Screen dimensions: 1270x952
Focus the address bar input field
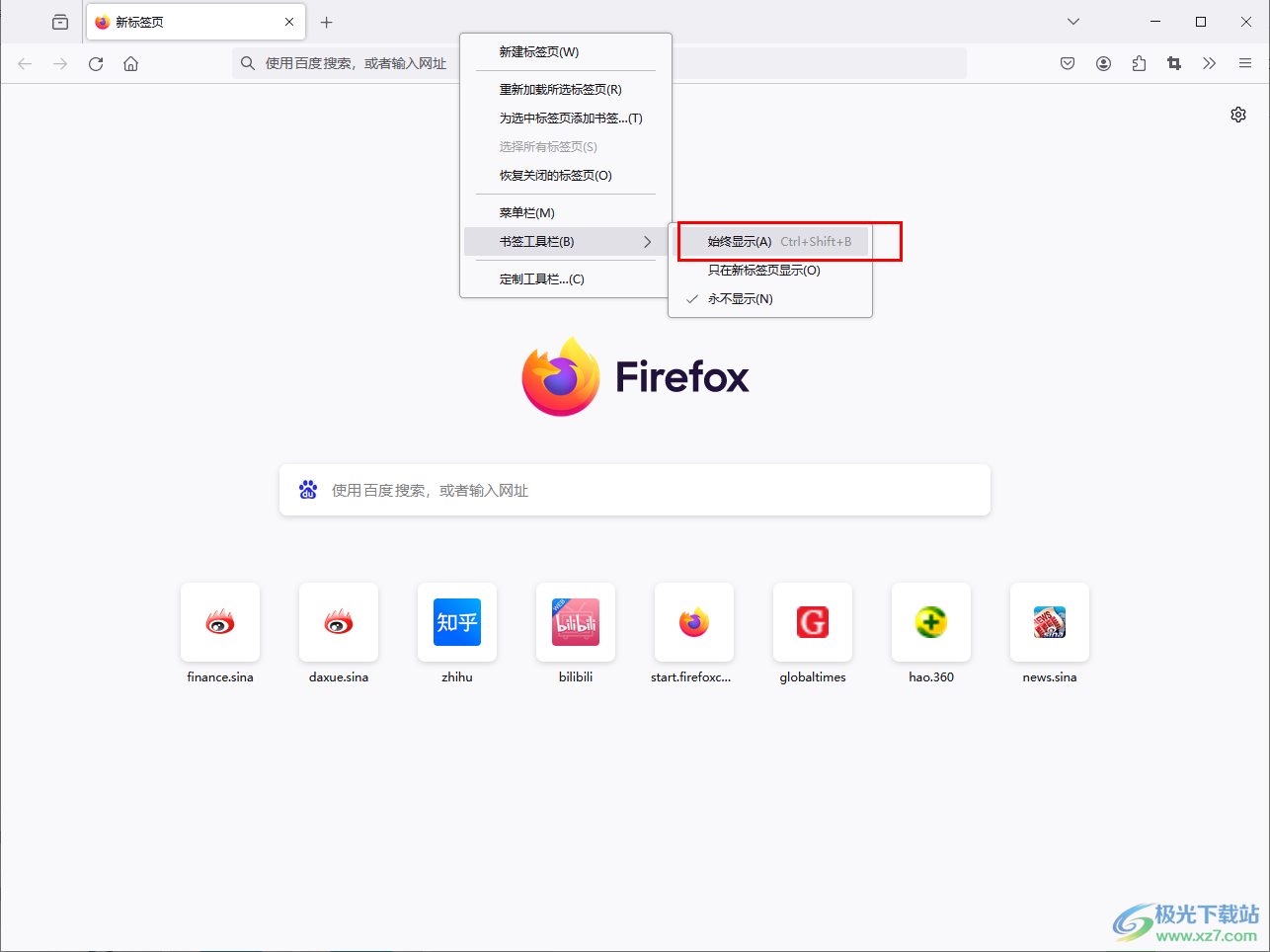point(599,63)
